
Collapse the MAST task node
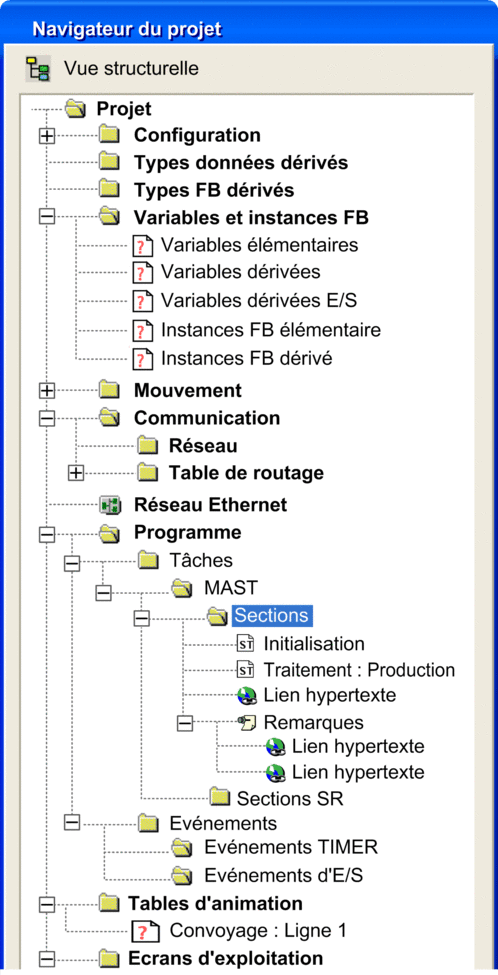point(103,593)
